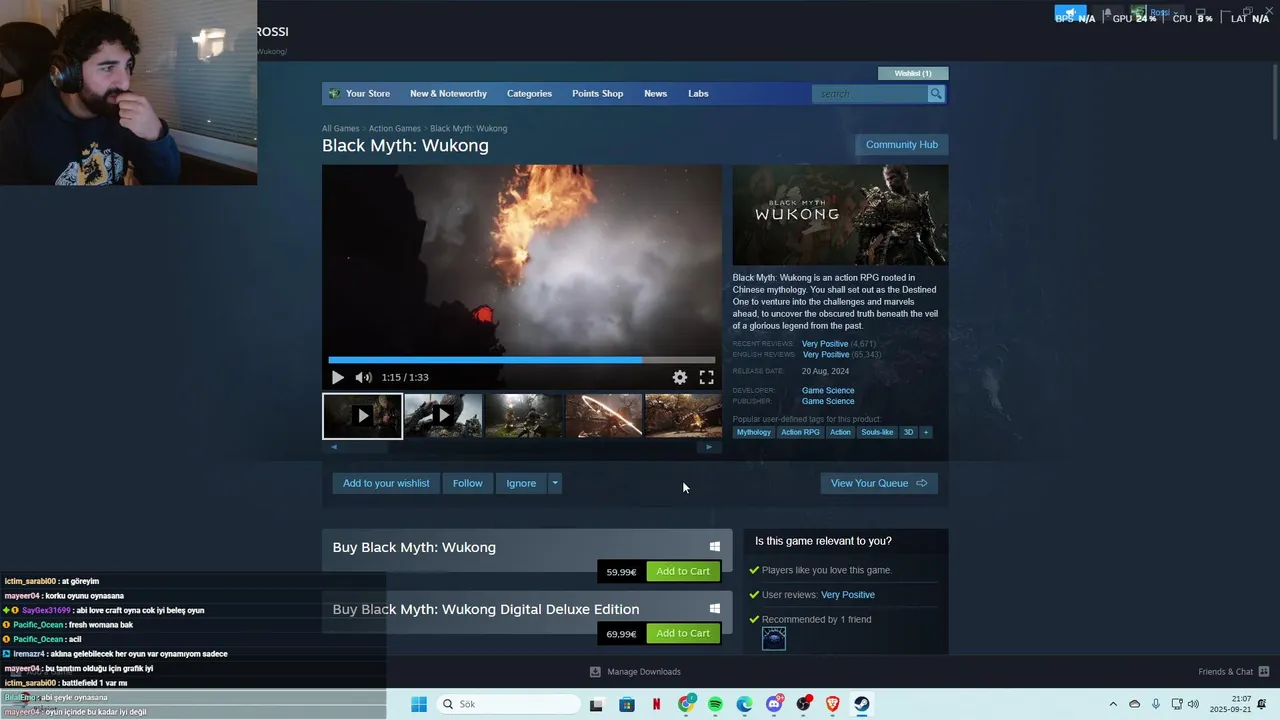1280x720 pixels.
Task: Add Digital Deluxe Edition to cart
Action: pos(683,633)
